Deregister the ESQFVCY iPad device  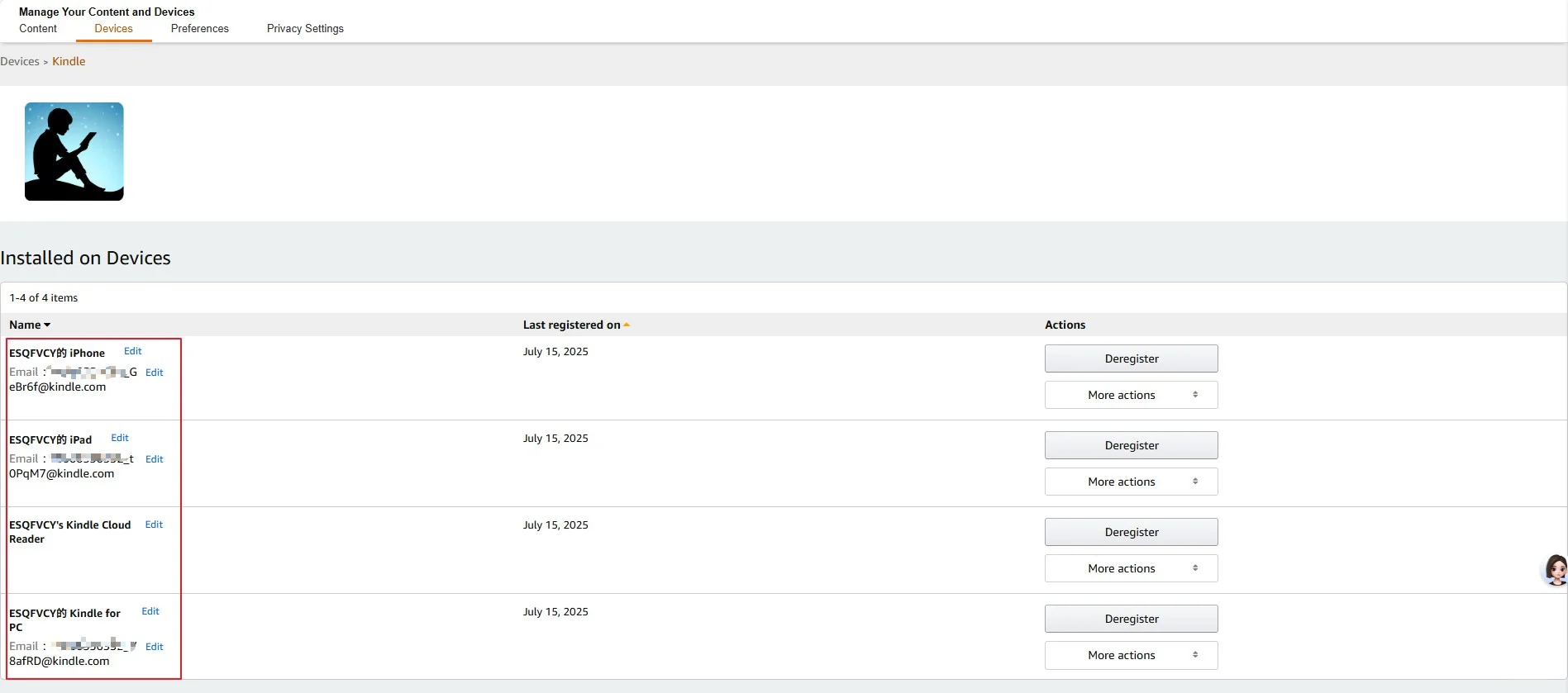1131,445
